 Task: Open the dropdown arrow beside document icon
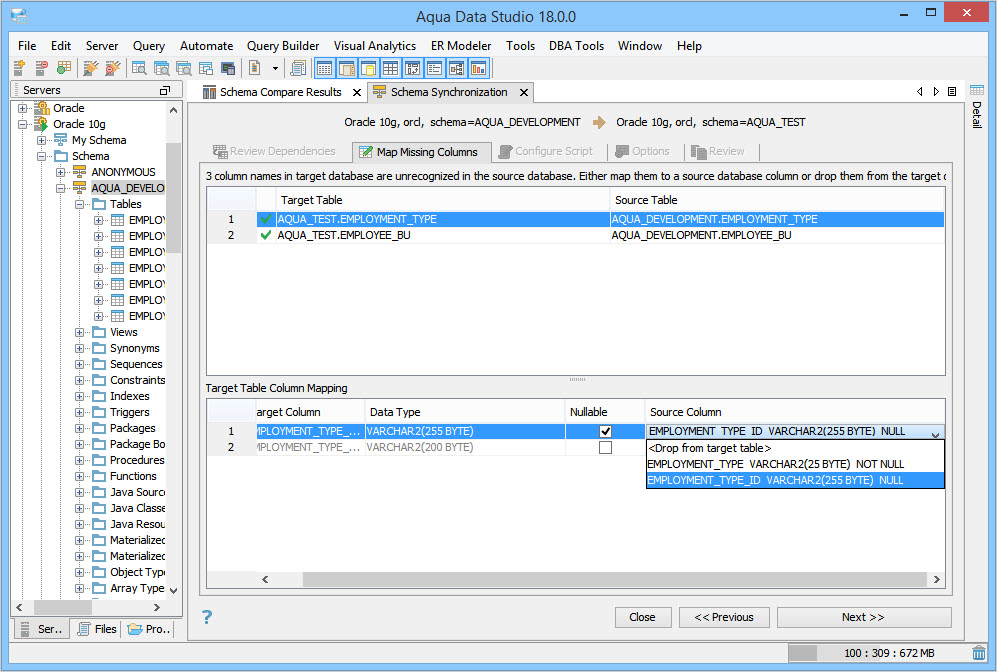(x=275, y=68)
